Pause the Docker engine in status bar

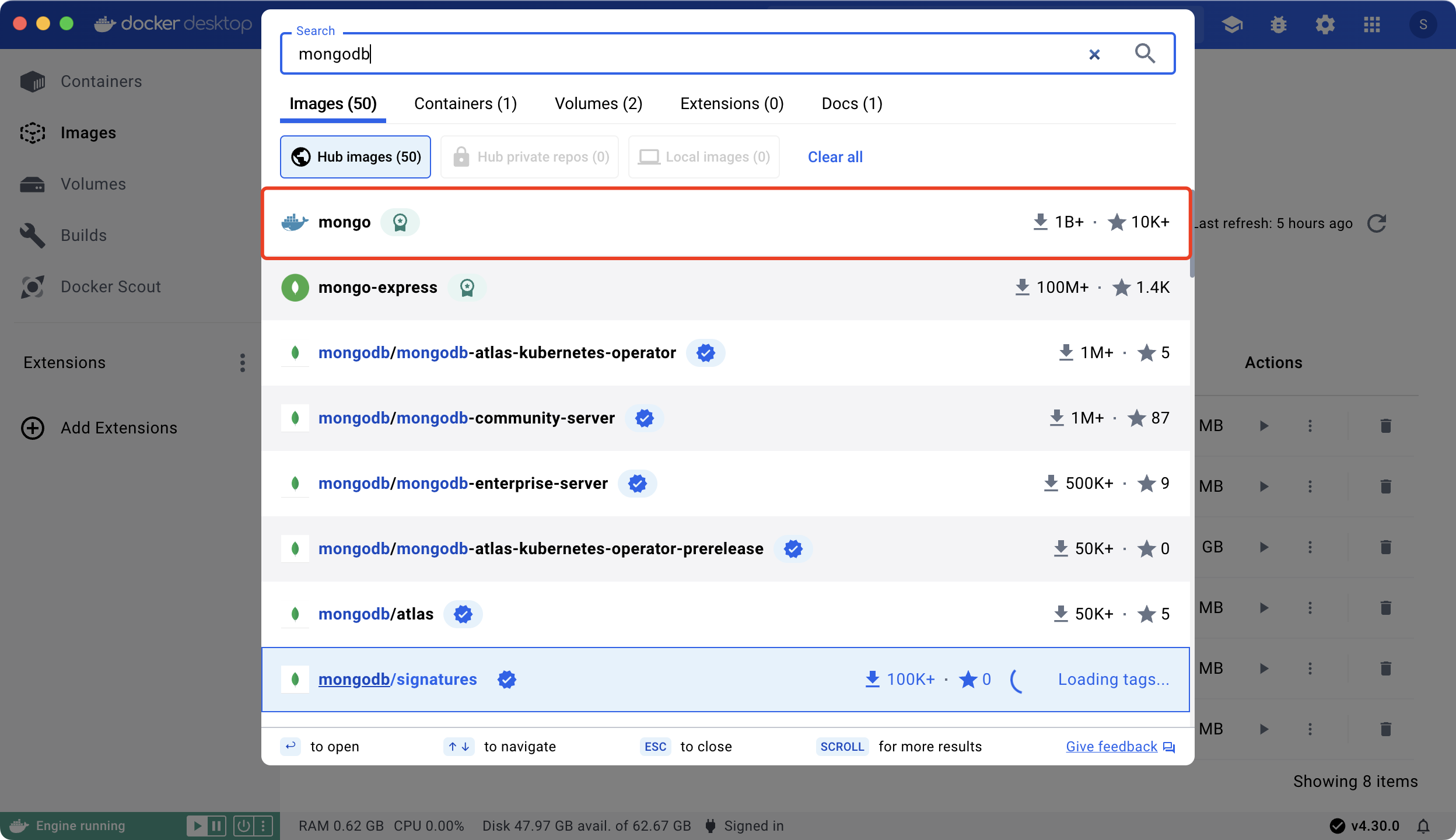(216, 826)
